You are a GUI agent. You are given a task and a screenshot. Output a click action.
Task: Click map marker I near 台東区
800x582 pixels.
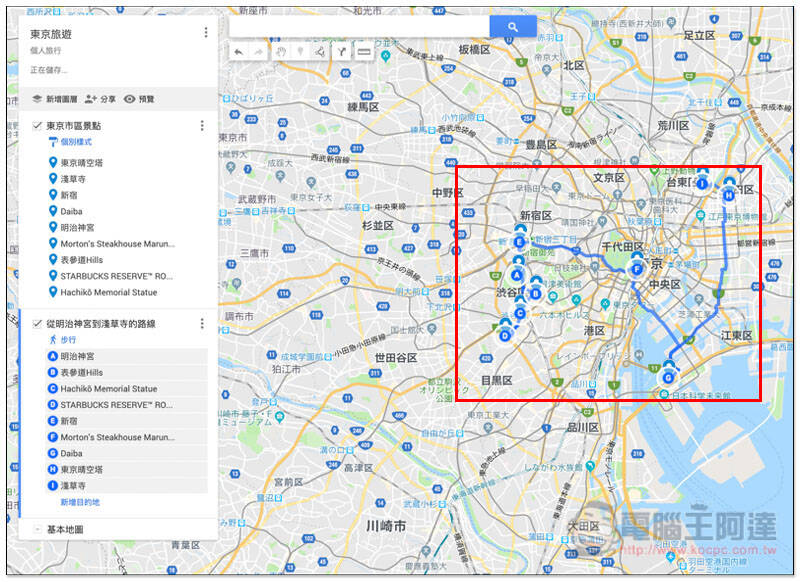tap(703, 183)
